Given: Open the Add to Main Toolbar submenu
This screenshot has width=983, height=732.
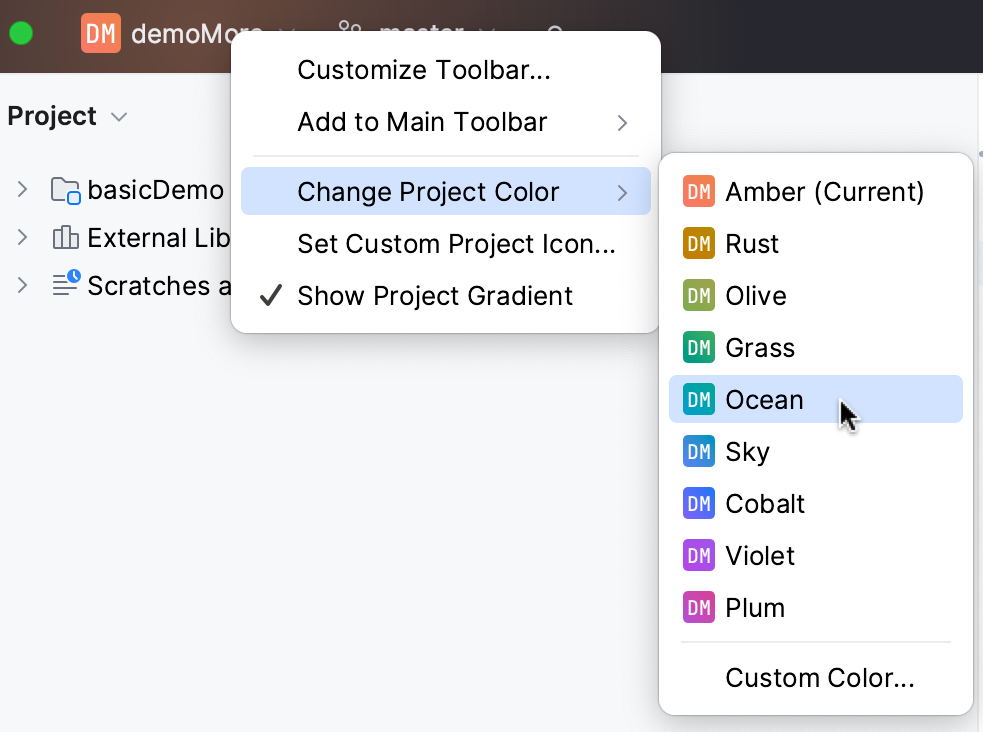Looking at the screenshot, I should pyautogui.click(x=421, y=122).
